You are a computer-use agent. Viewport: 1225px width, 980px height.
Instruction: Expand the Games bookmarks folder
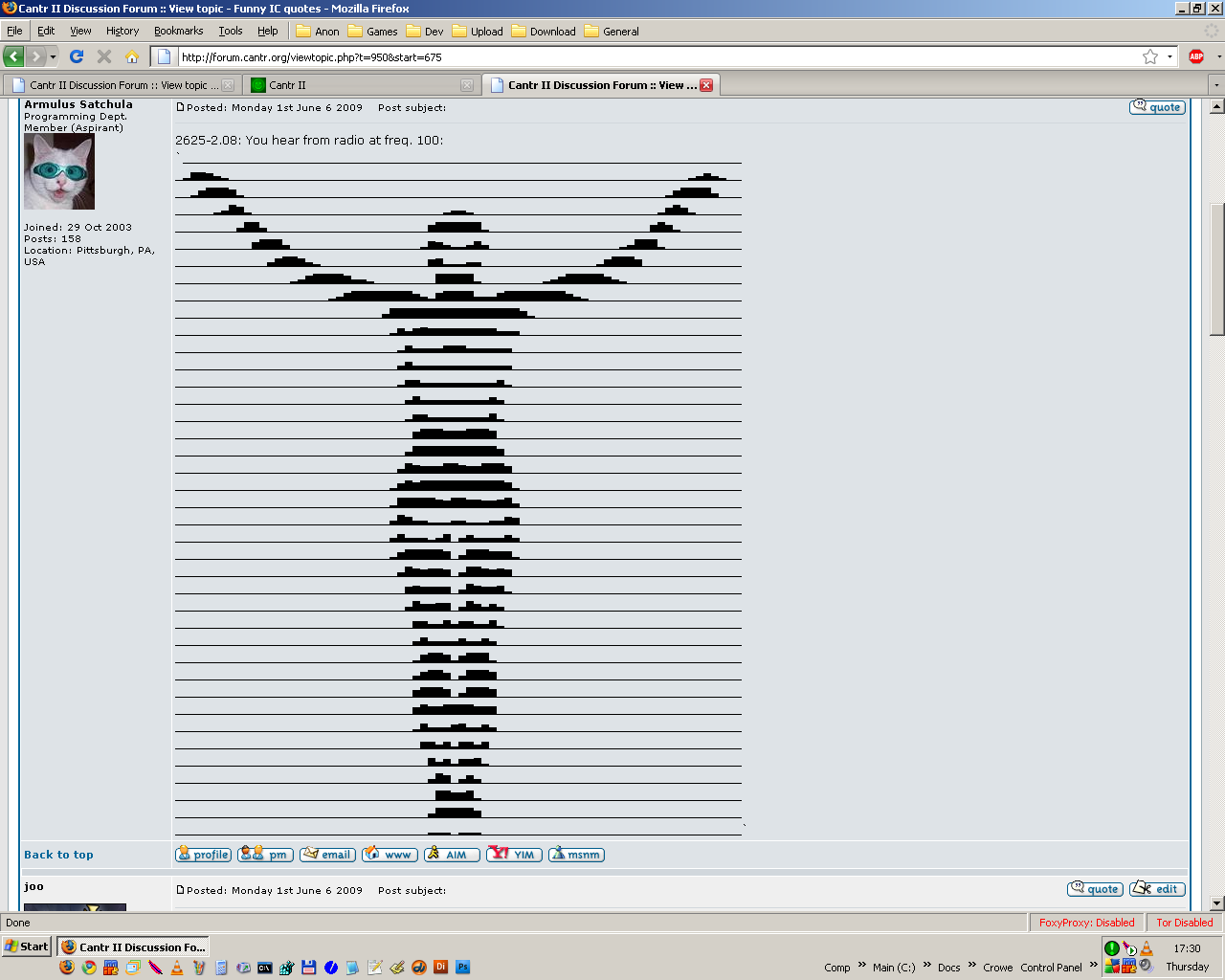(x=372, y=32)
